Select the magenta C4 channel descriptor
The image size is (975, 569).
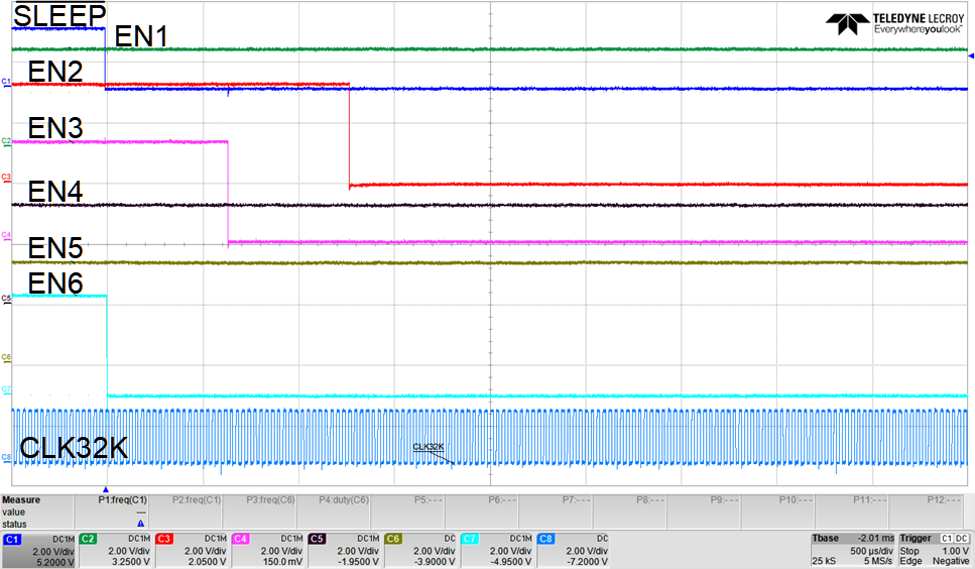(267, 549)
